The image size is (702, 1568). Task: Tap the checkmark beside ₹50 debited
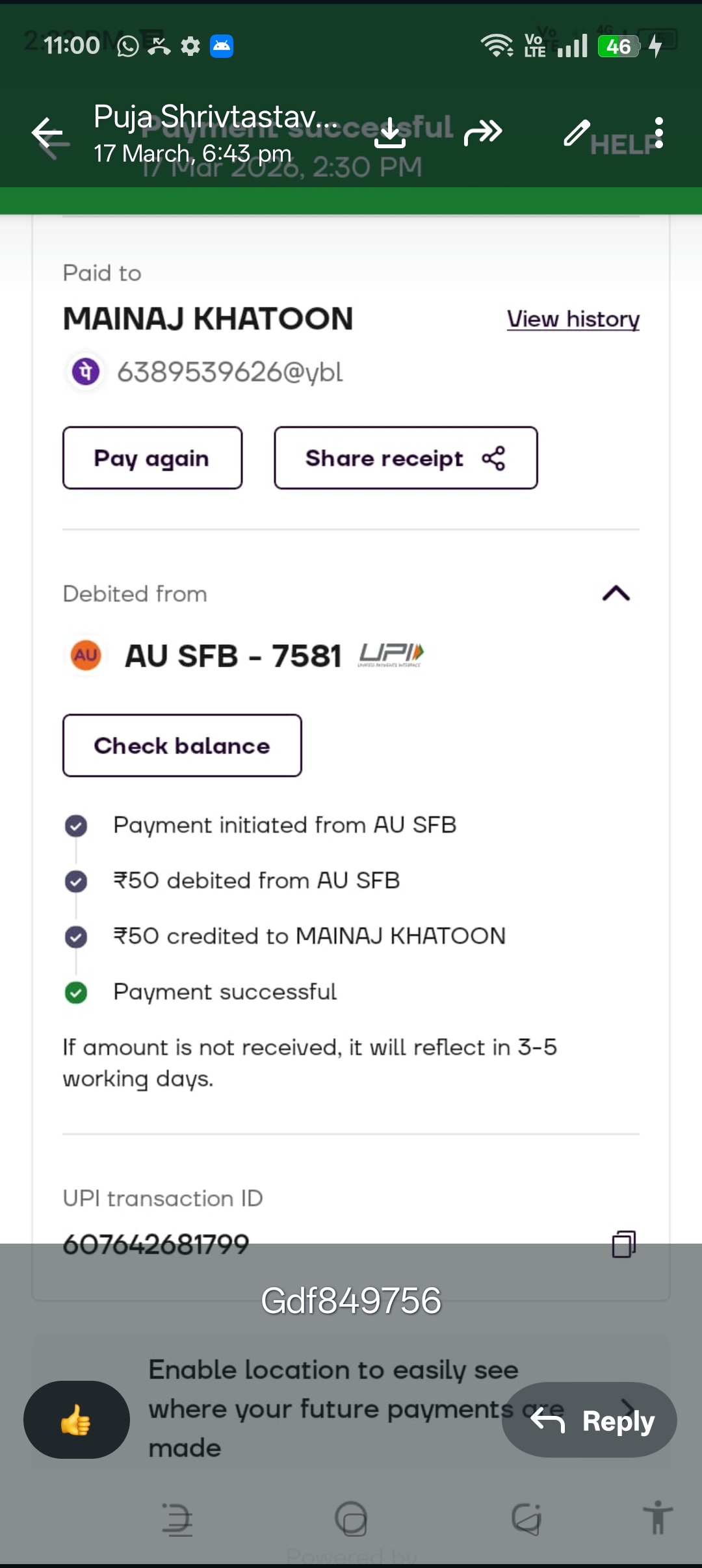point(76,882)
